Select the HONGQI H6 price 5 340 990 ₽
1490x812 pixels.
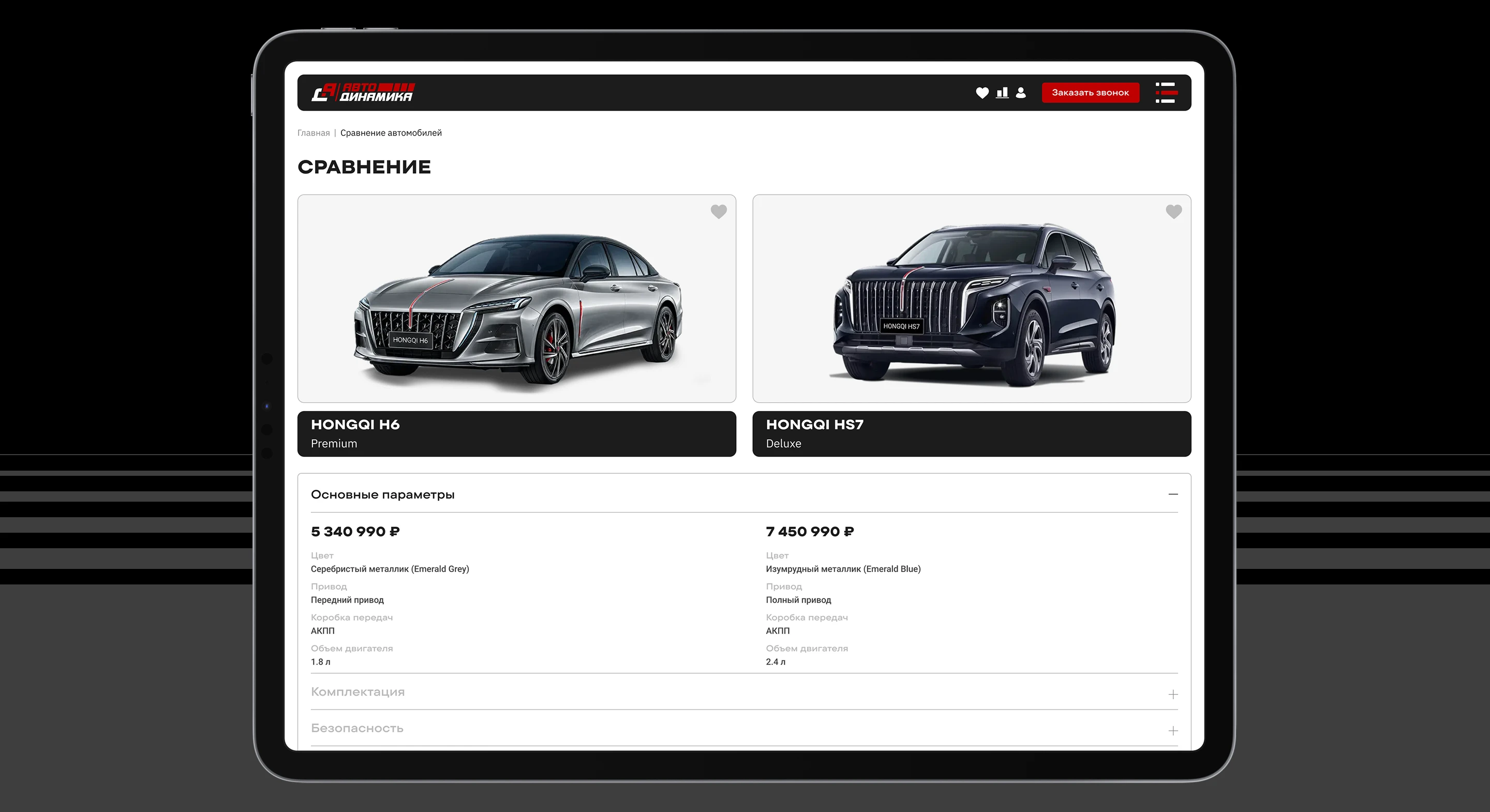(x=355, y=531)
